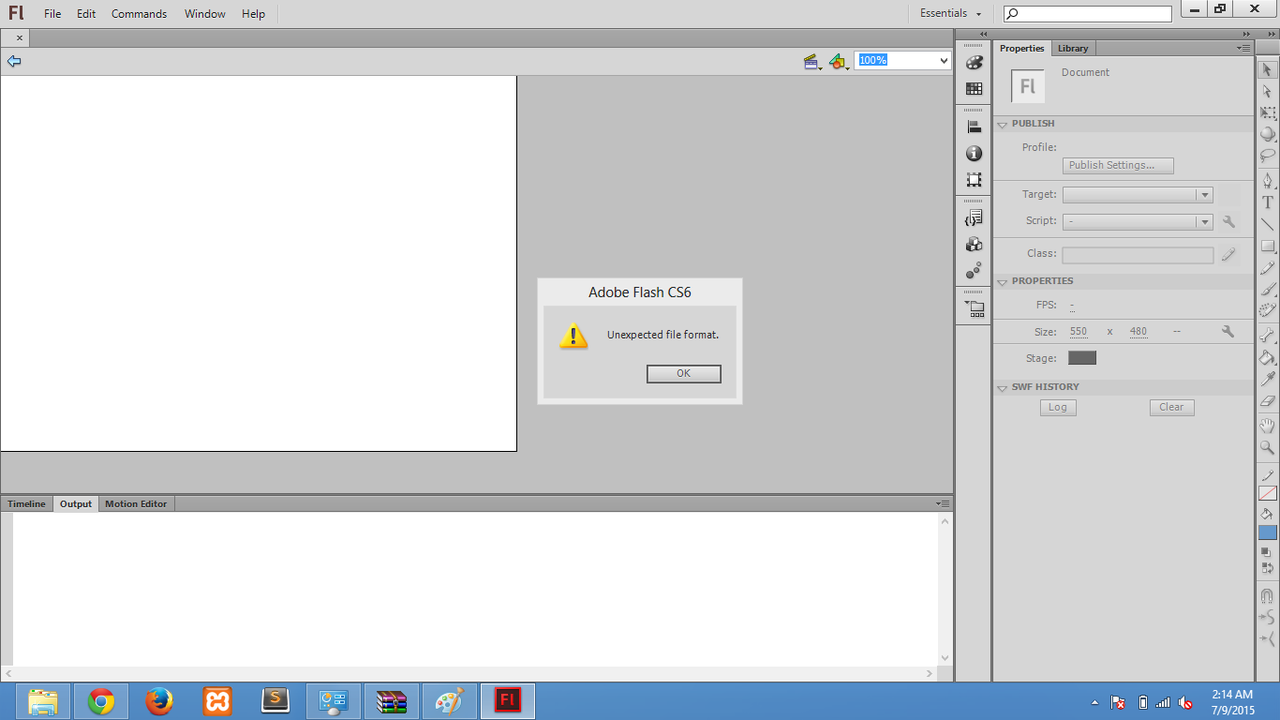Select the Bone tool

coord(1267,335)
